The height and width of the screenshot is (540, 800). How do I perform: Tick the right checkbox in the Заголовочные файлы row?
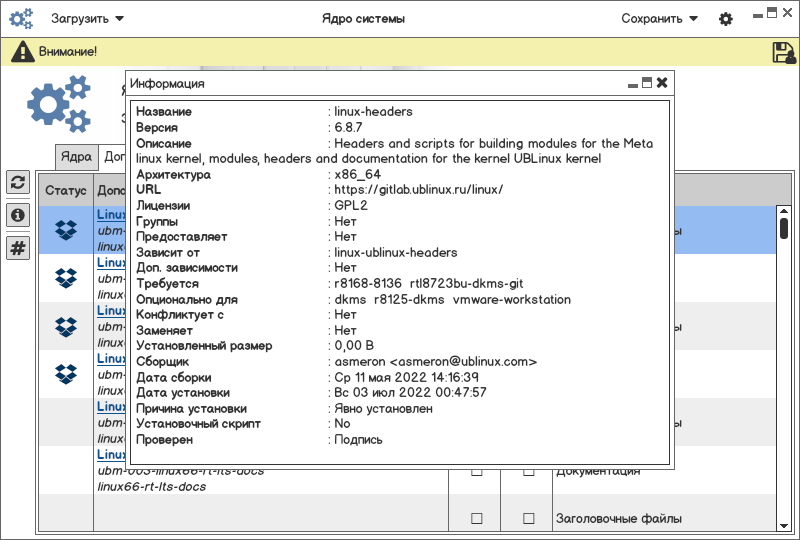529,519
